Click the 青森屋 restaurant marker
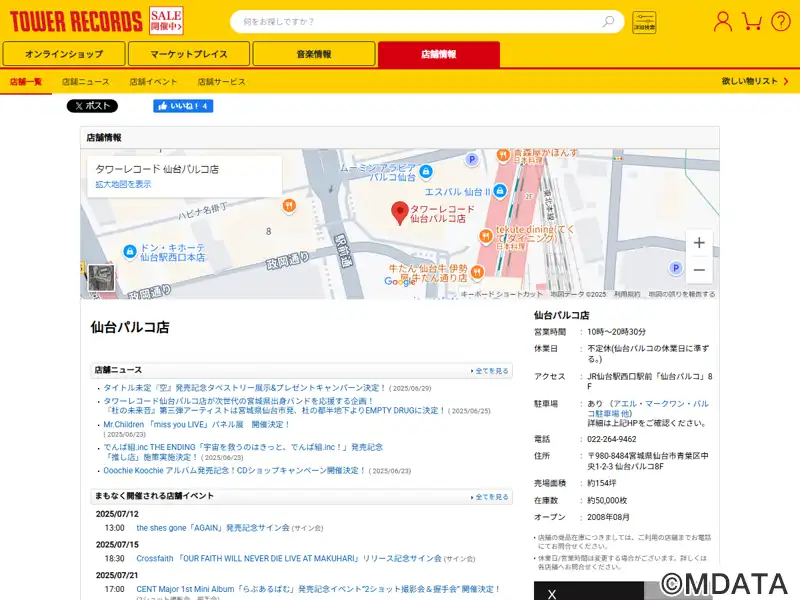The height and width of the screenshot is (600, 800). [503, 155]
